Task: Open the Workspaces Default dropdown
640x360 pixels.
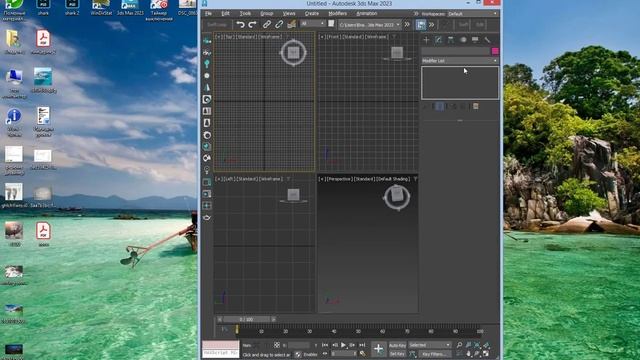Action: click(472, 13)
